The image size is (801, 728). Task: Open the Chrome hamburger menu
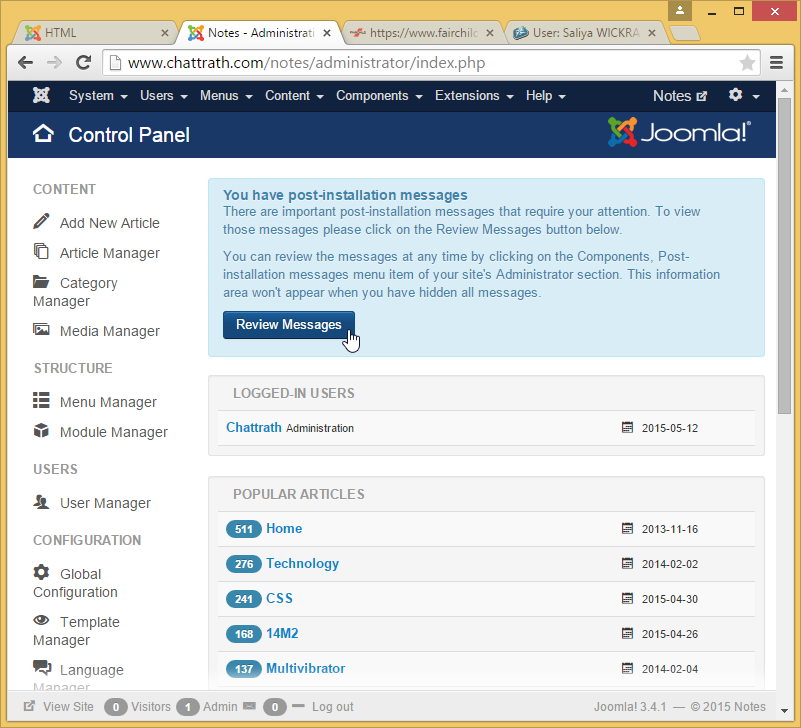777,63
